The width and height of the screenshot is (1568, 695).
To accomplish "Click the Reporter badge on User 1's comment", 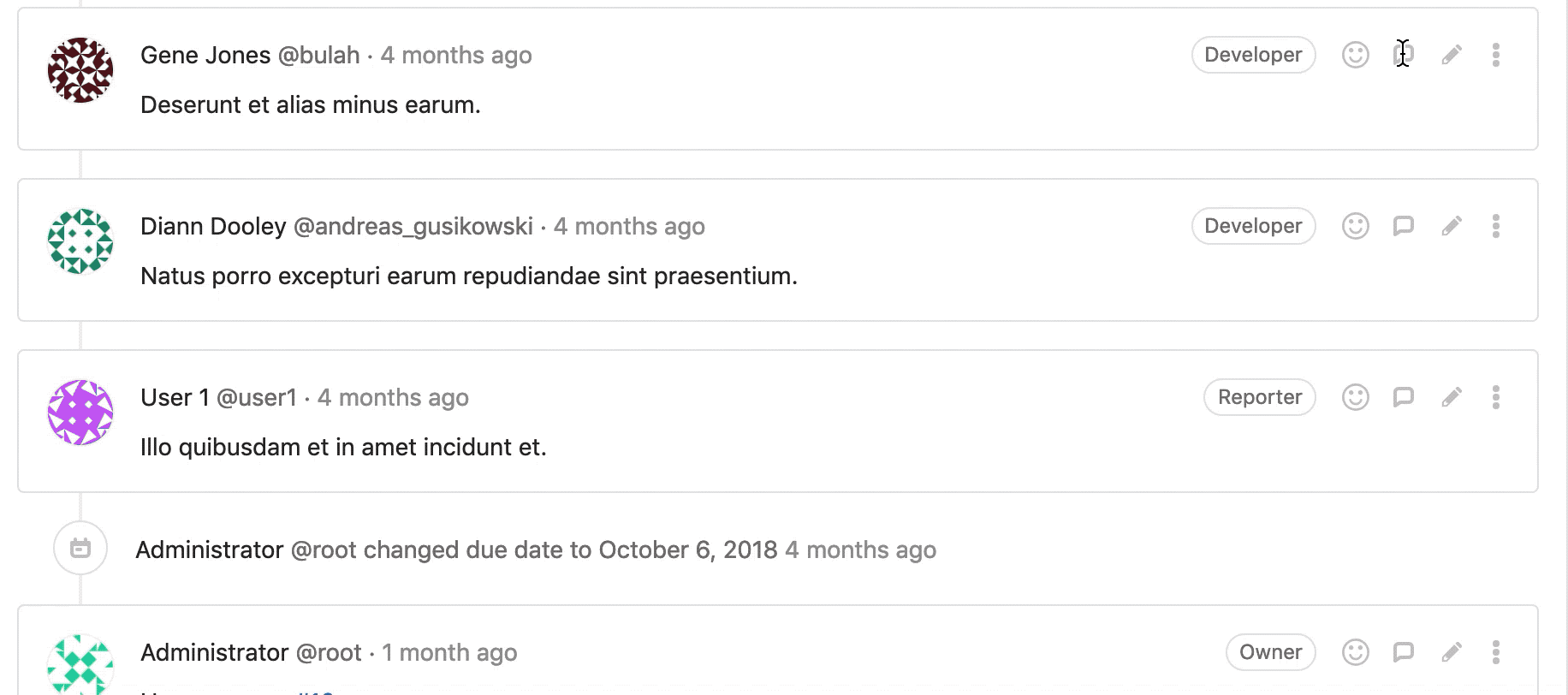I will coord(1259,396).
